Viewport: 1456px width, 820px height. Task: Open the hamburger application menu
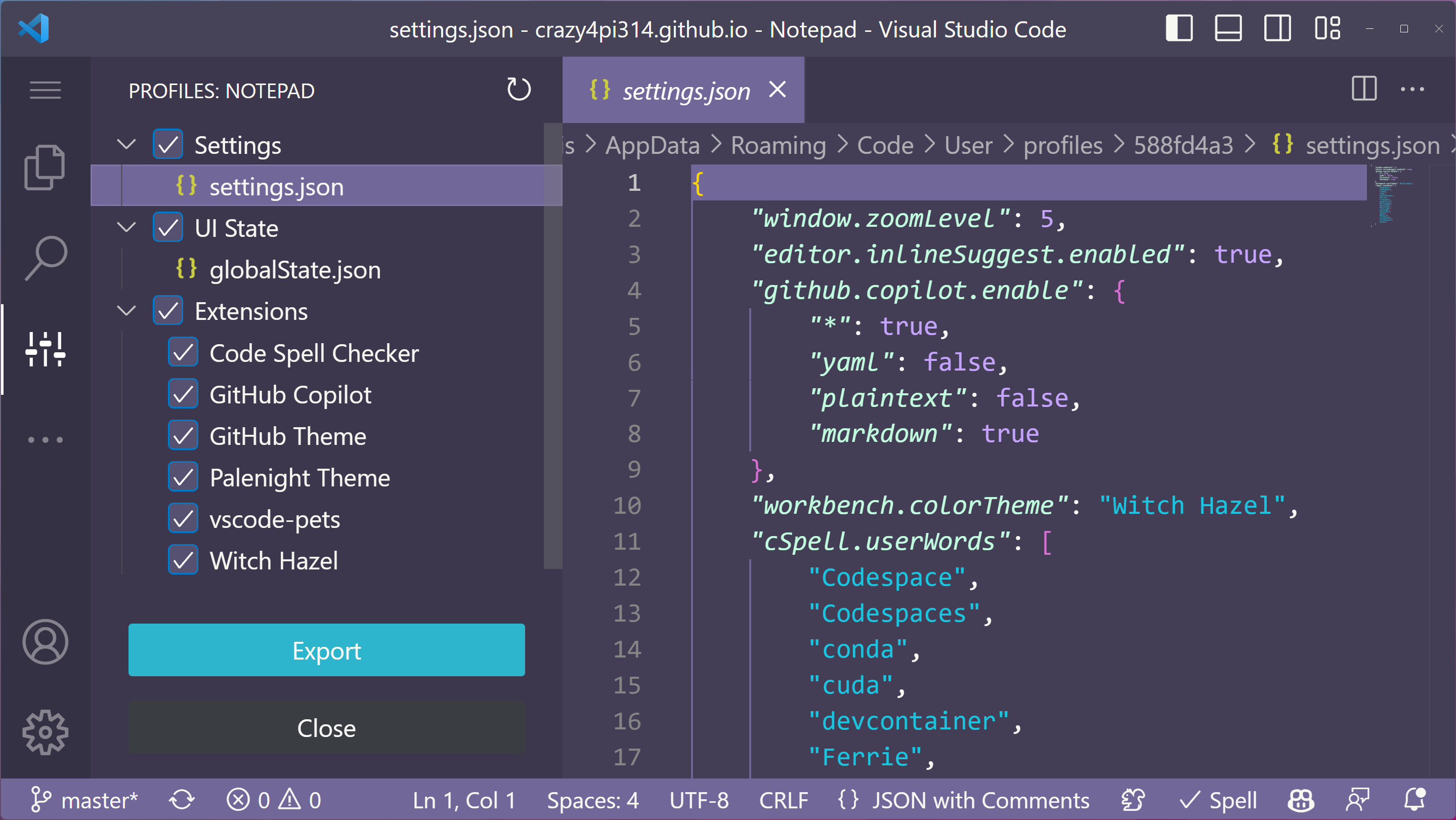coord(45,90)
